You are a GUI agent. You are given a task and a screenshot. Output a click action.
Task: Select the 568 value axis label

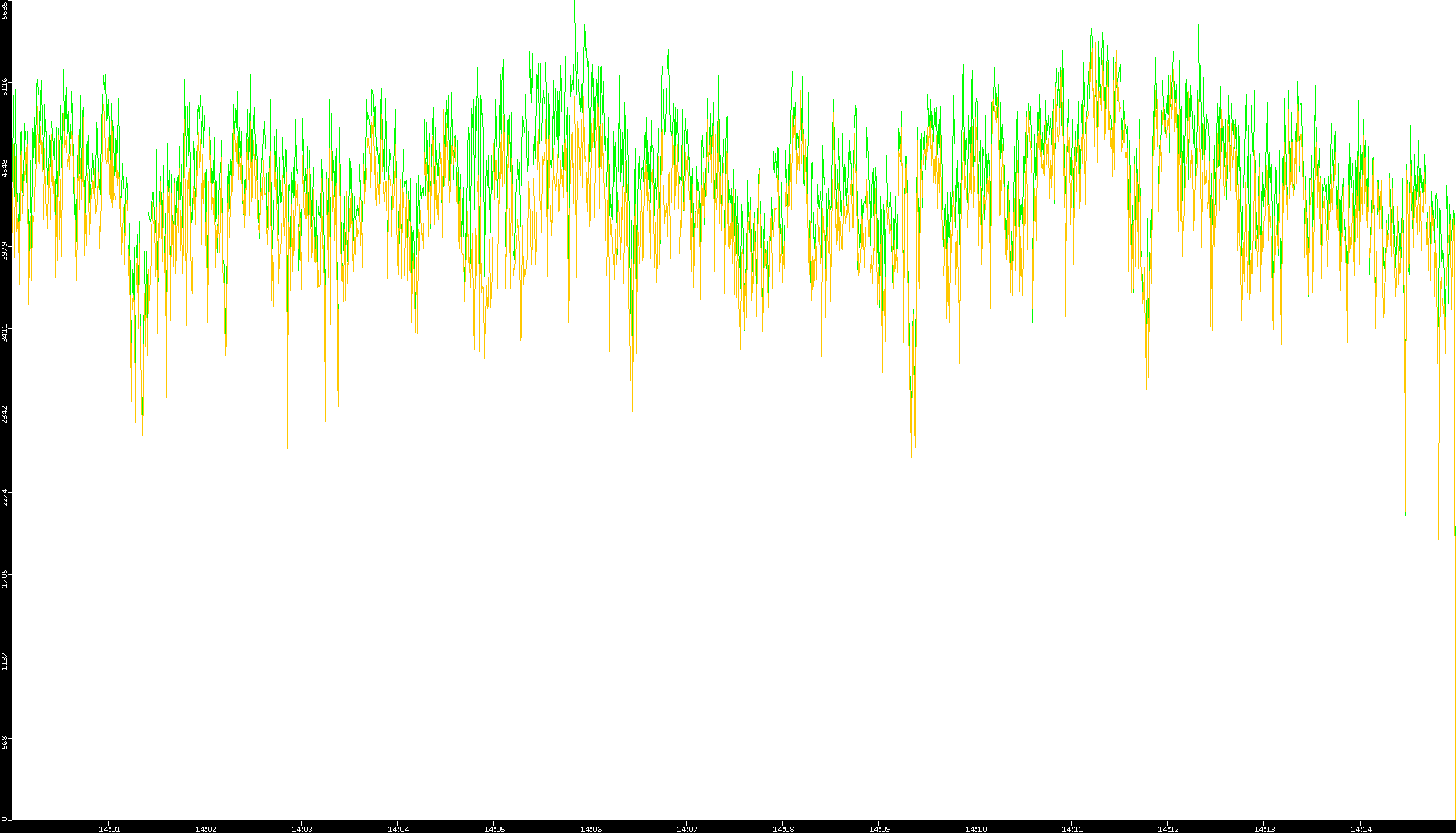[x=5, y=742]
